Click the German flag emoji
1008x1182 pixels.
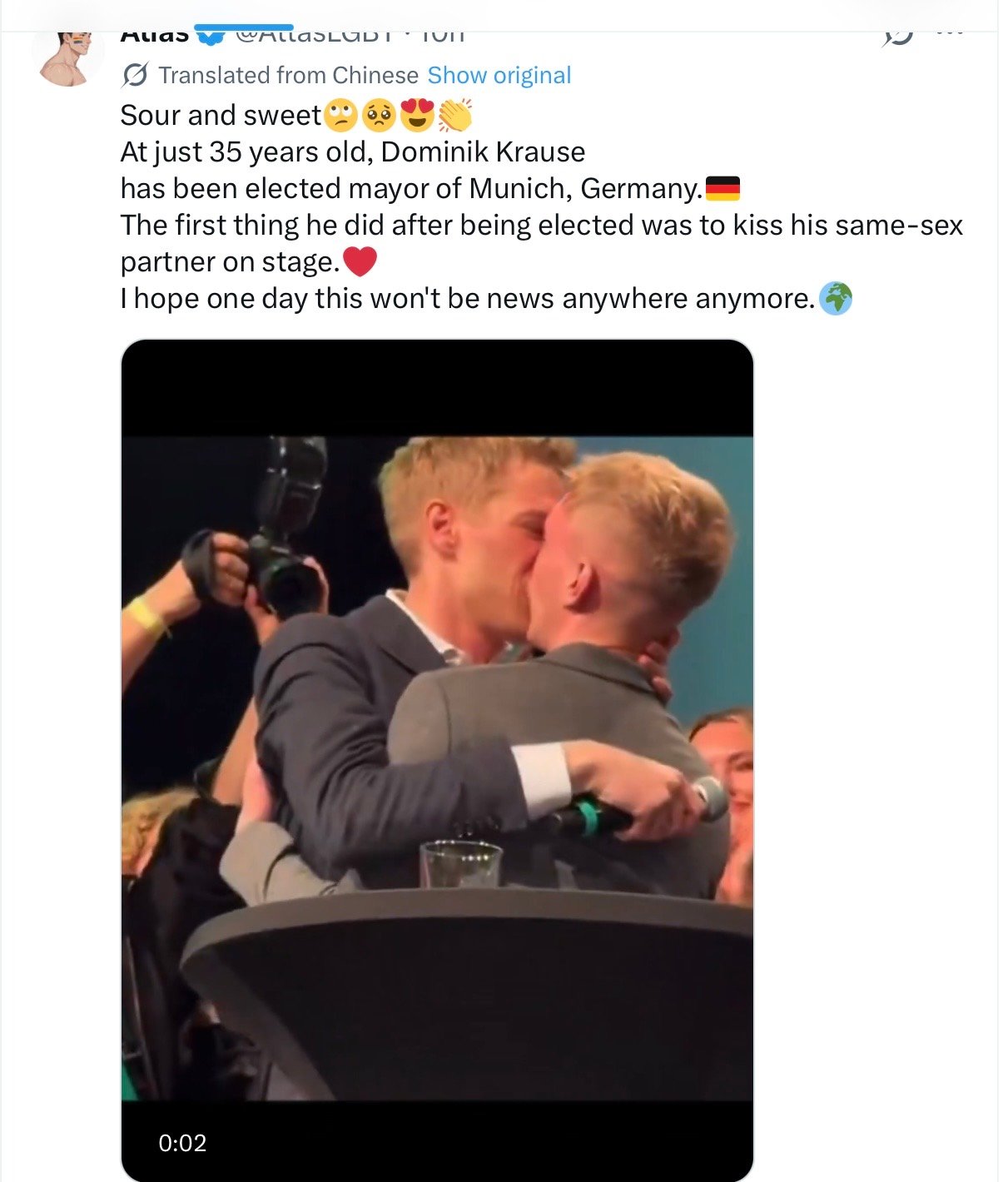722,189
